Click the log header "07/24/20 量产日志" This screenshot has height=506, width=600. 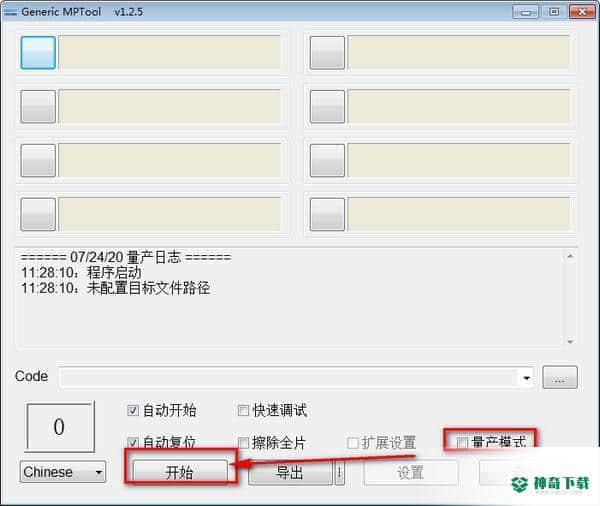pyautogui.click(x=125, y=257)
